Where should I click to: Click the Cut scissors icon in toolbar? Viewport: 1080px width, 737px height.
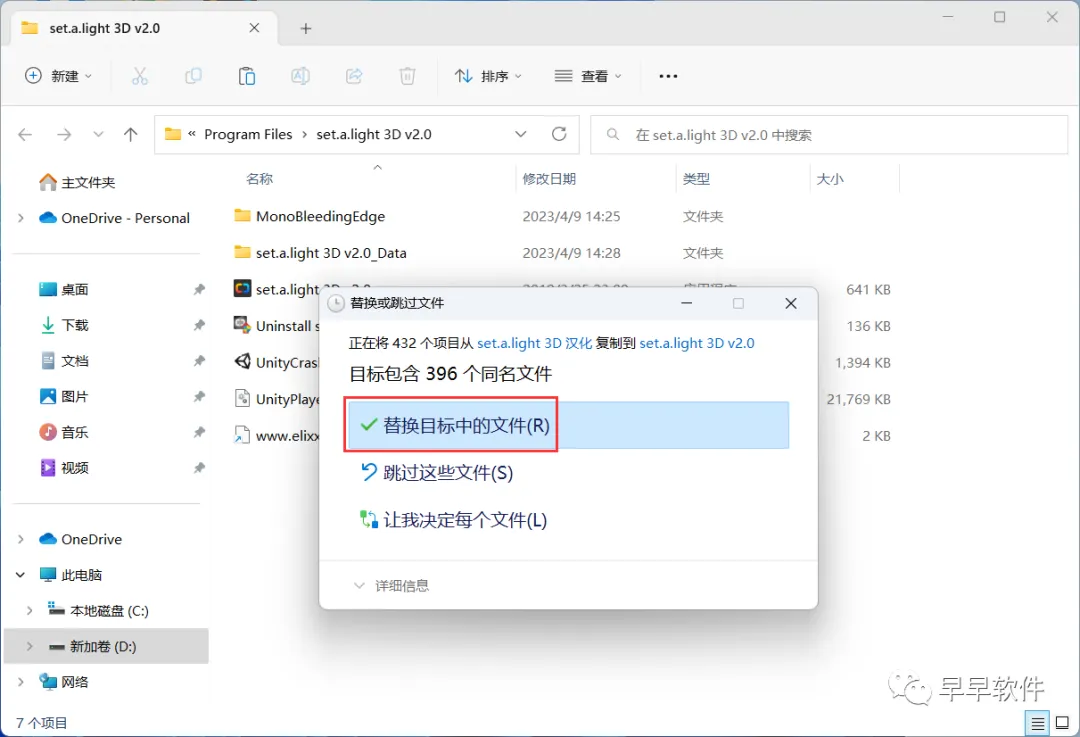pyautogui.click(x=140, y=76)
